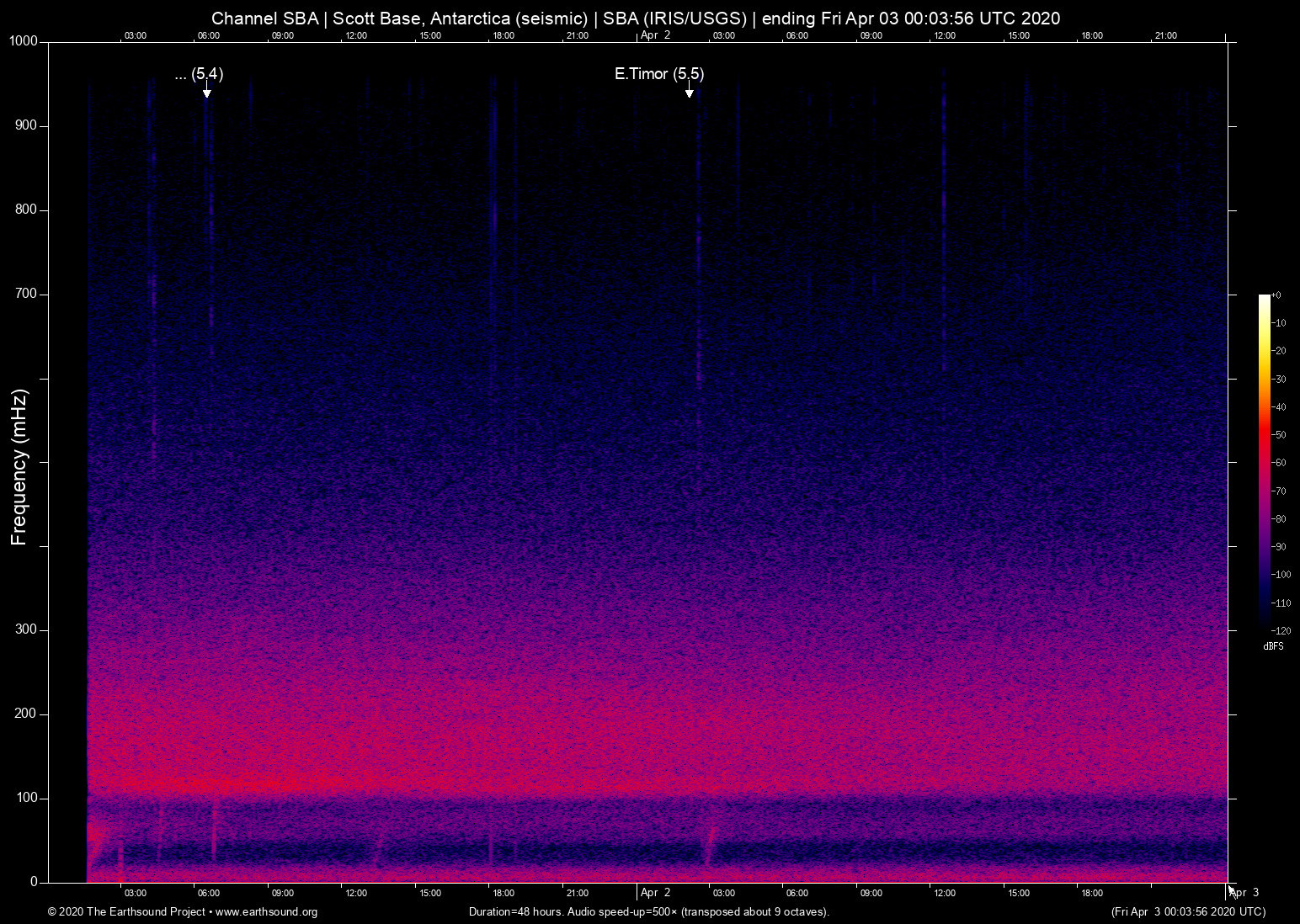Click the Fri Apr 3 timestamp text
This screenshot has width=1300, height=924.
[1189, 912]
